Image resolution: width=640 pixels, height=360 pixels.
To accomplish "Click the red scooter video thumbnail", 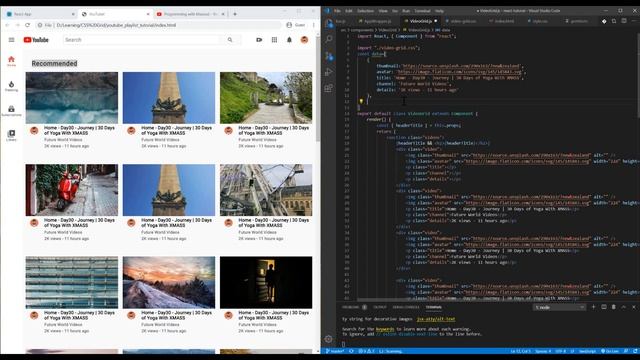I will click(x=72, y=190).
